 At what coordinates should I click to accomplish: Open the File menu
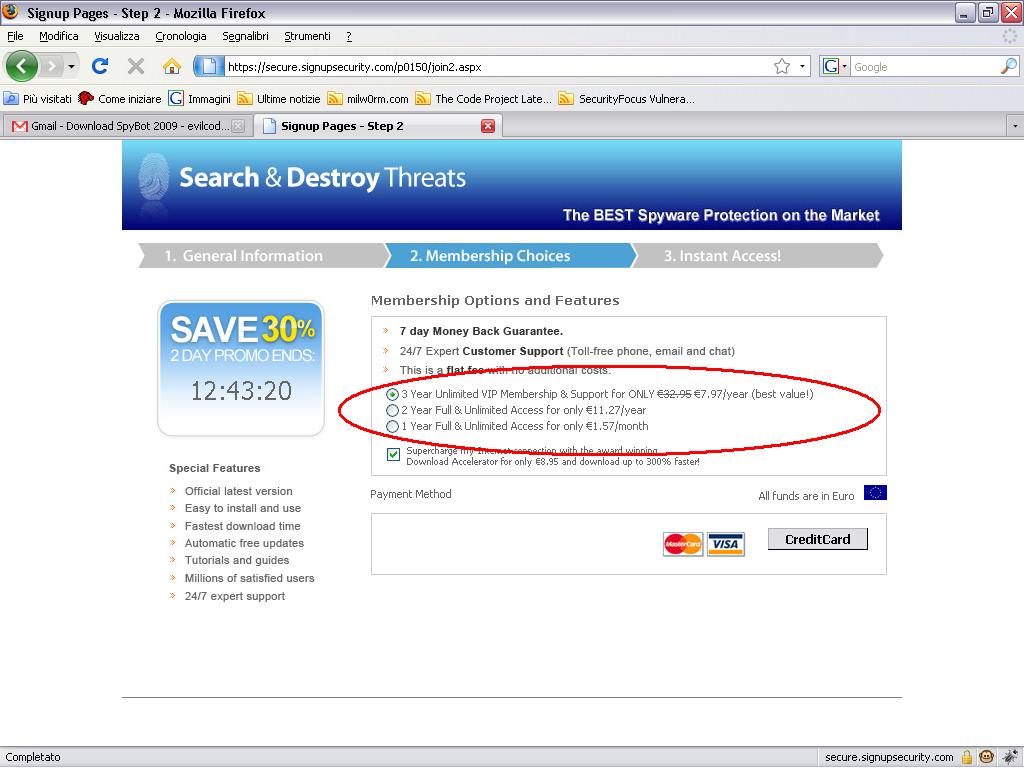pos(15,36)
